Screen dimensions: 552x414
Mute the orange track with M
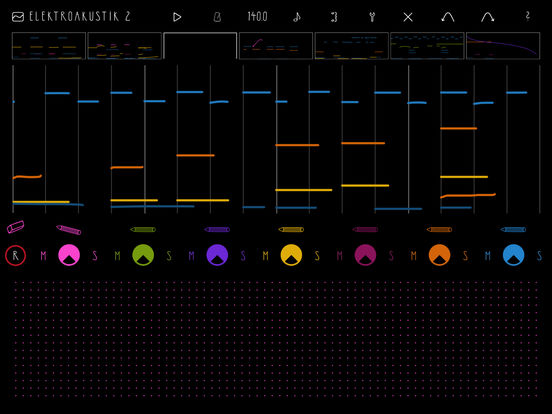point(414,256)
